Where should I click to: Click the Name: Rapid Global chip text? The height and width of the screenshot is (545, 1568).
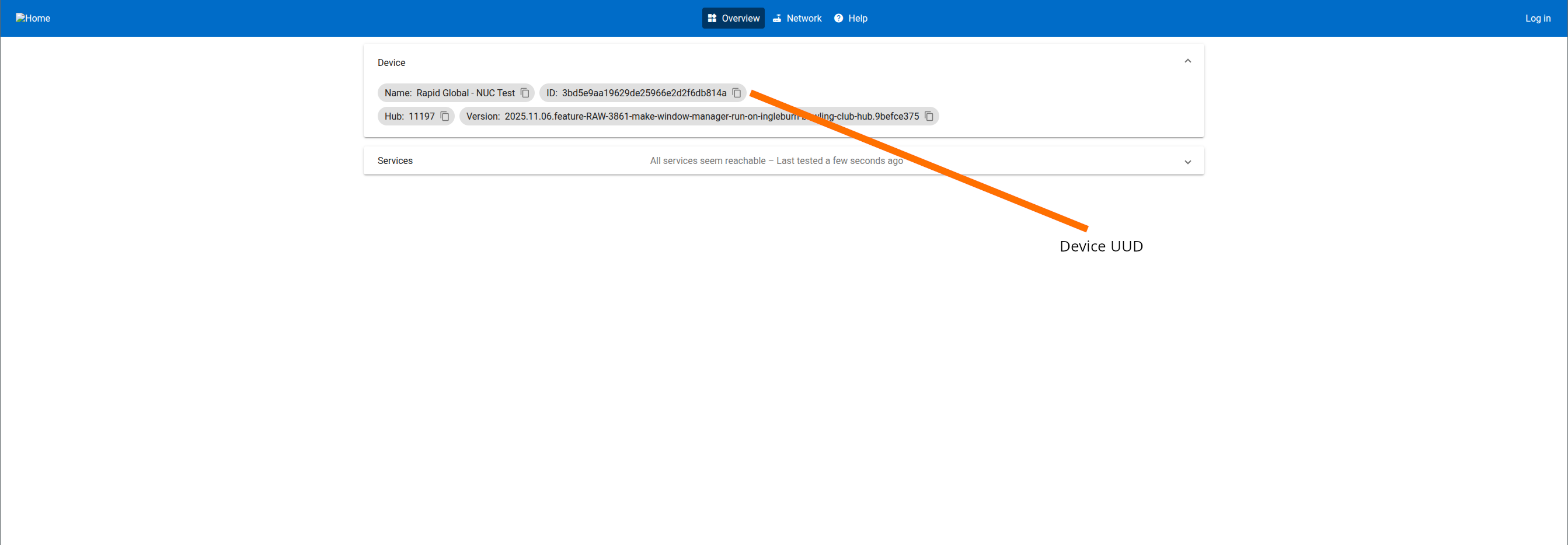pyautogui.click(x=450, y=93)
